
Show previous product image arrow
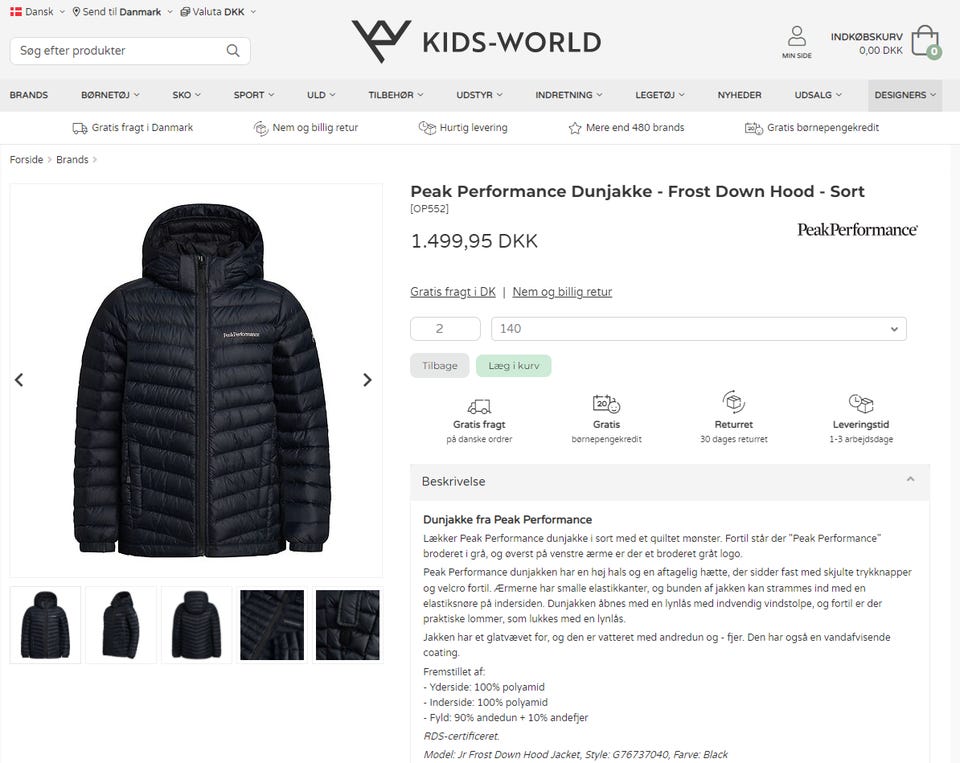click(x=19, y=380)
